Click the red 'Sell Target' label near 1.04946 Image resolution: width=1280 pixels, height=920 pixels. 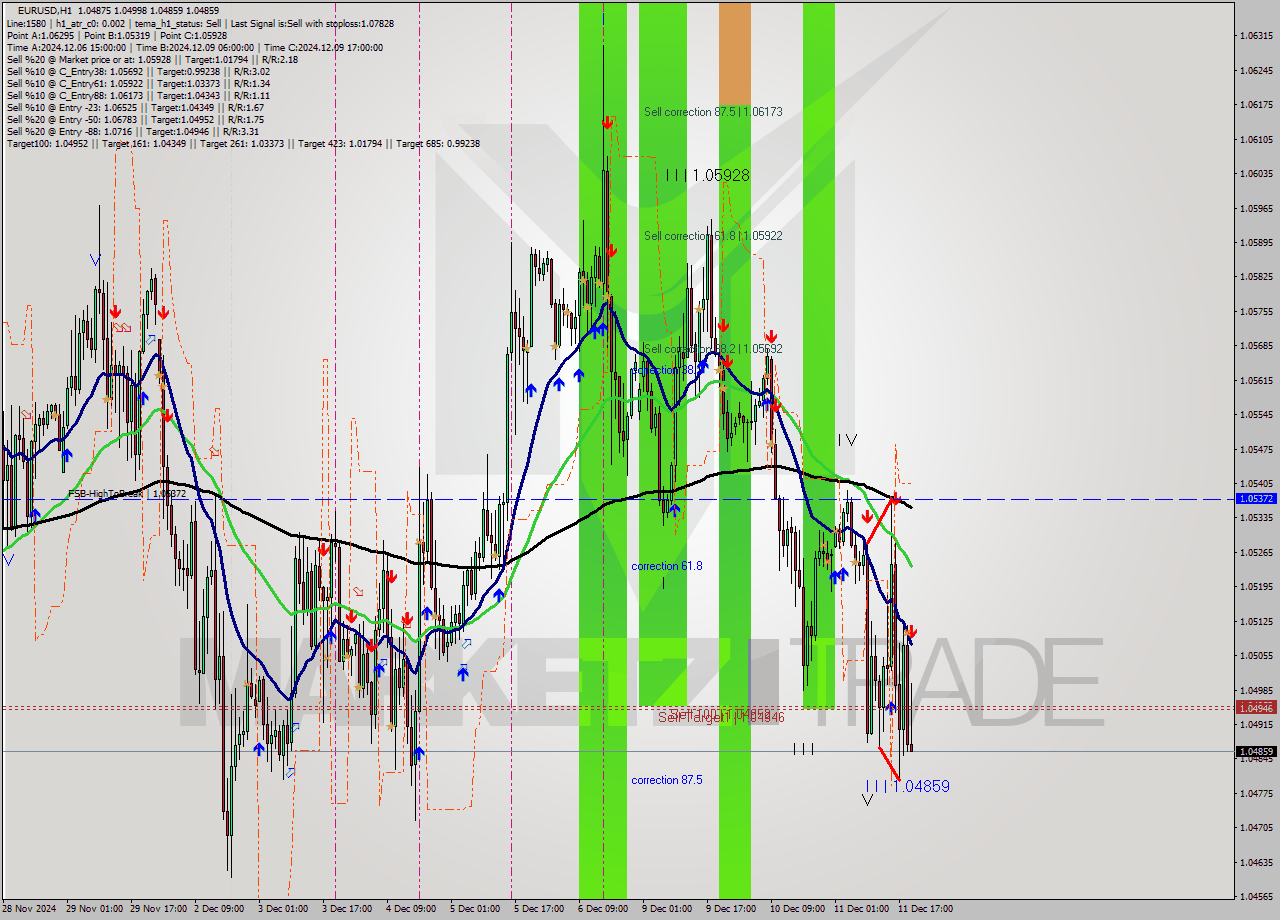(x=722, y=717)
